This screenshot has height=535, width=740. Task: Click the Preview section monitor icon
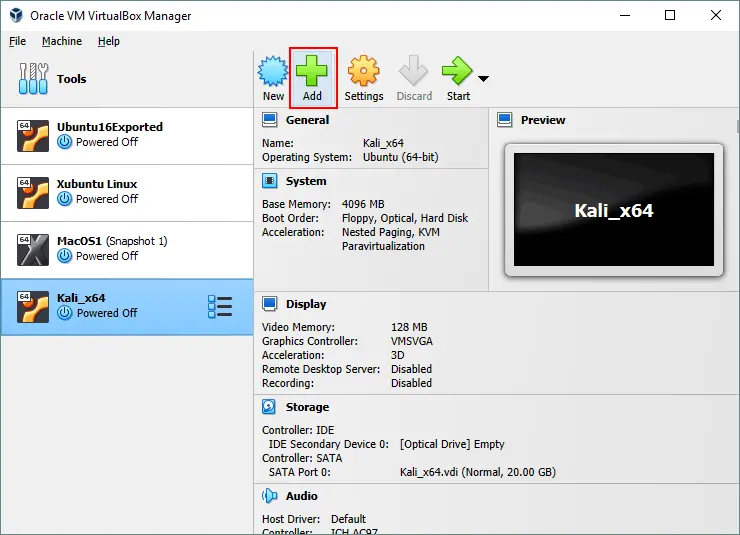point(505,120)
